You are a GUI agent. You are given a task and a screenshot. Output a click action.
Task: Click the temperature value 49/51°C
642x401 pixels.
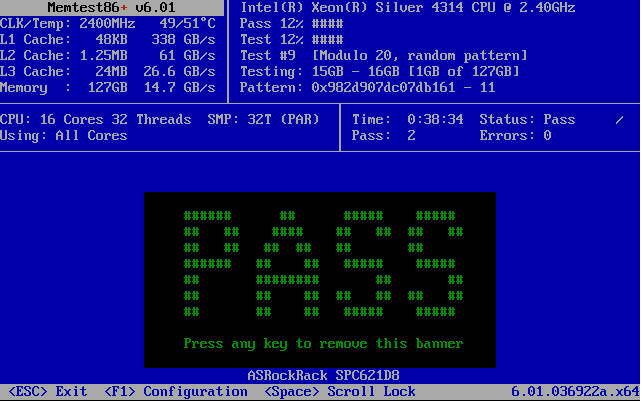click(188, 24)
